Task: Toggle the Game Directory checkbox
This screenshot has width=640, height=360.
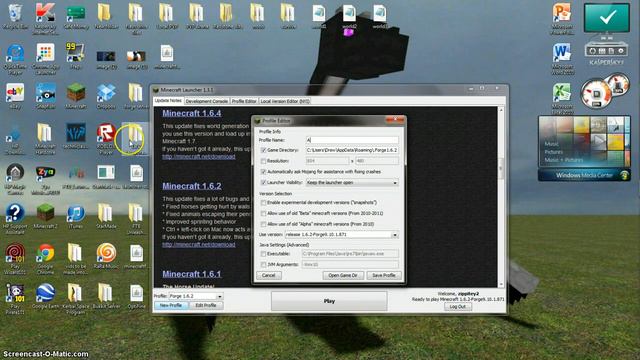Action: [263, 150]
